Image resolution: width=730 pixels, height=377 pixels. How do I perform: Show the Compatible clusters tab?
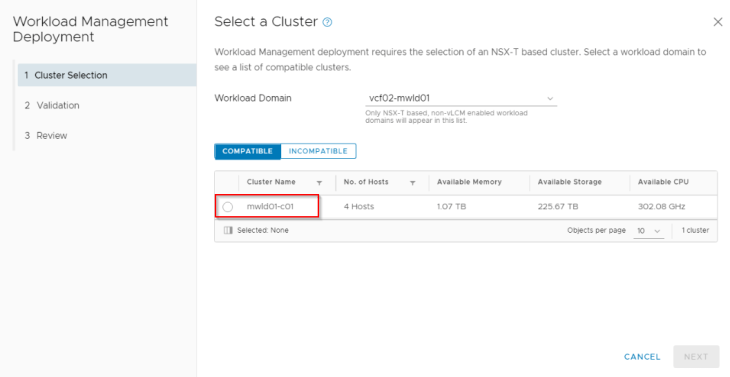point(247,151)
